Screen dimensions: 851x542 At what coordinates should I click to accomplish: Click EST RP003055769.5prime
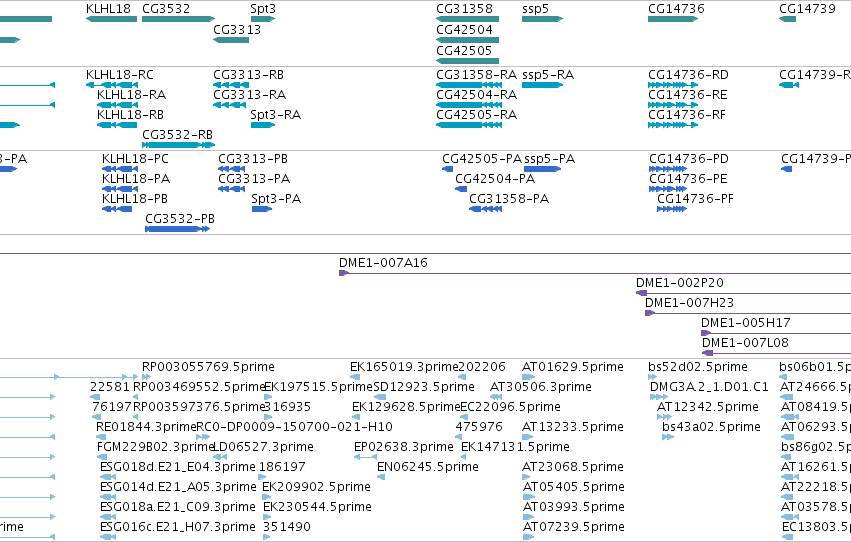(146, 377)
